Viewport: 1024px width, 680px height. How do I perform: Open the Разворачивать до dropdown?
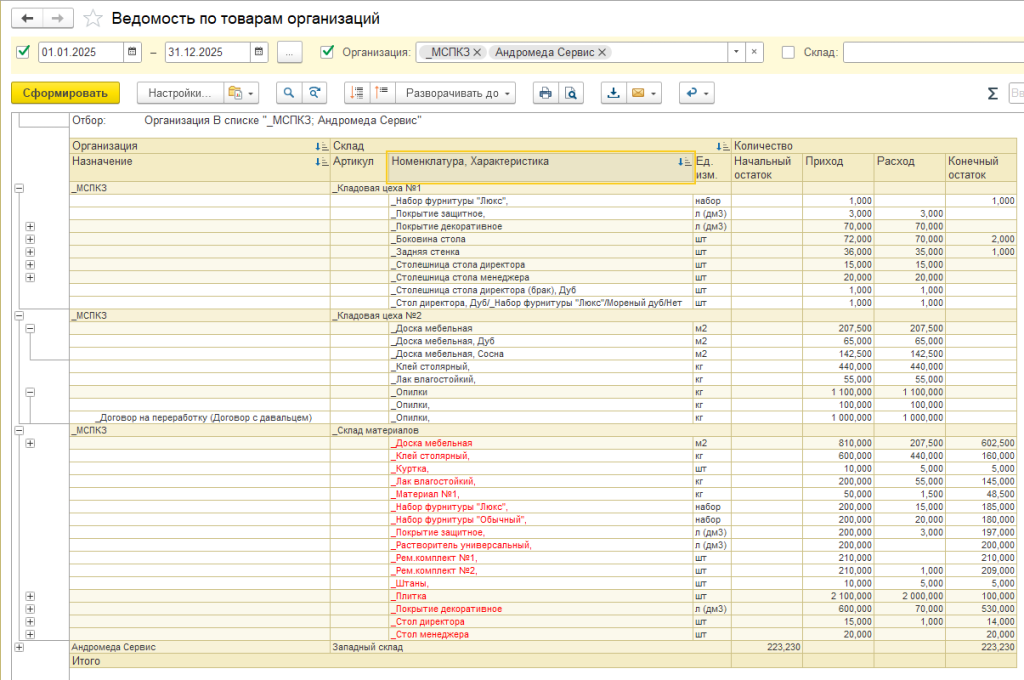point(456,93)
